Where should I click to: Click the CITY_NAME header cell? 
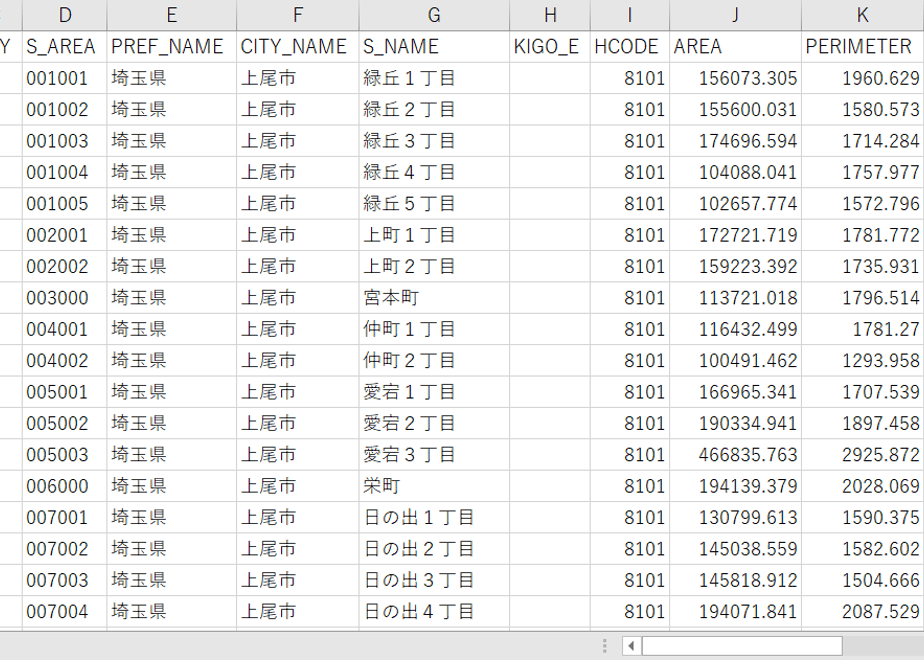[298, 47]
